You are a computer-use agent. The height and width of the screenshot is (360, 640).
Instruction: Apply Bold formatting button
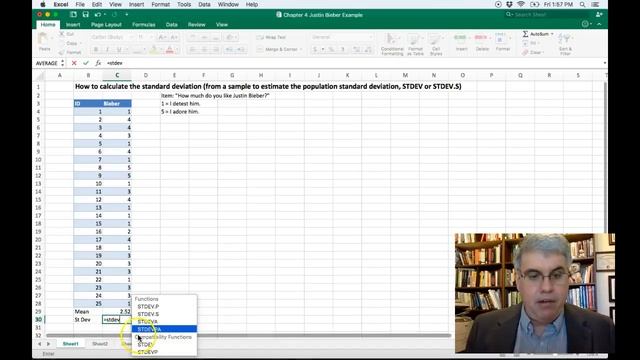96,50
